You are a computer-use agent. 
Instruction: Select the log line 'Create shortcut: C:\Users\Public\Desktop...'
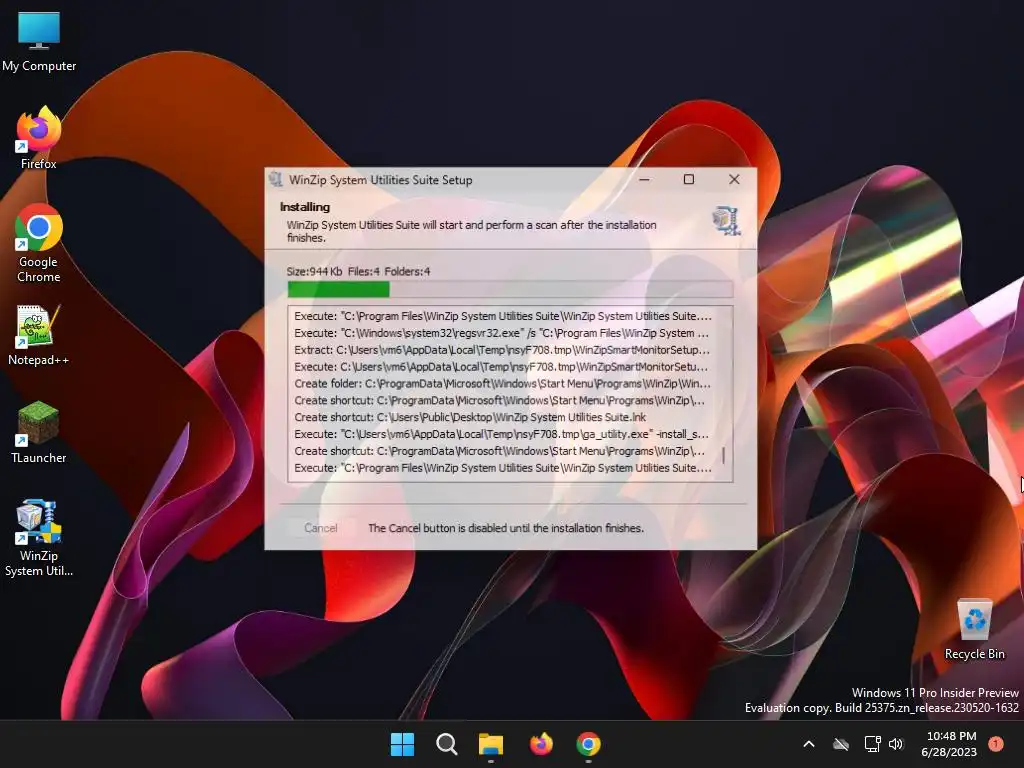pos(470,417)
